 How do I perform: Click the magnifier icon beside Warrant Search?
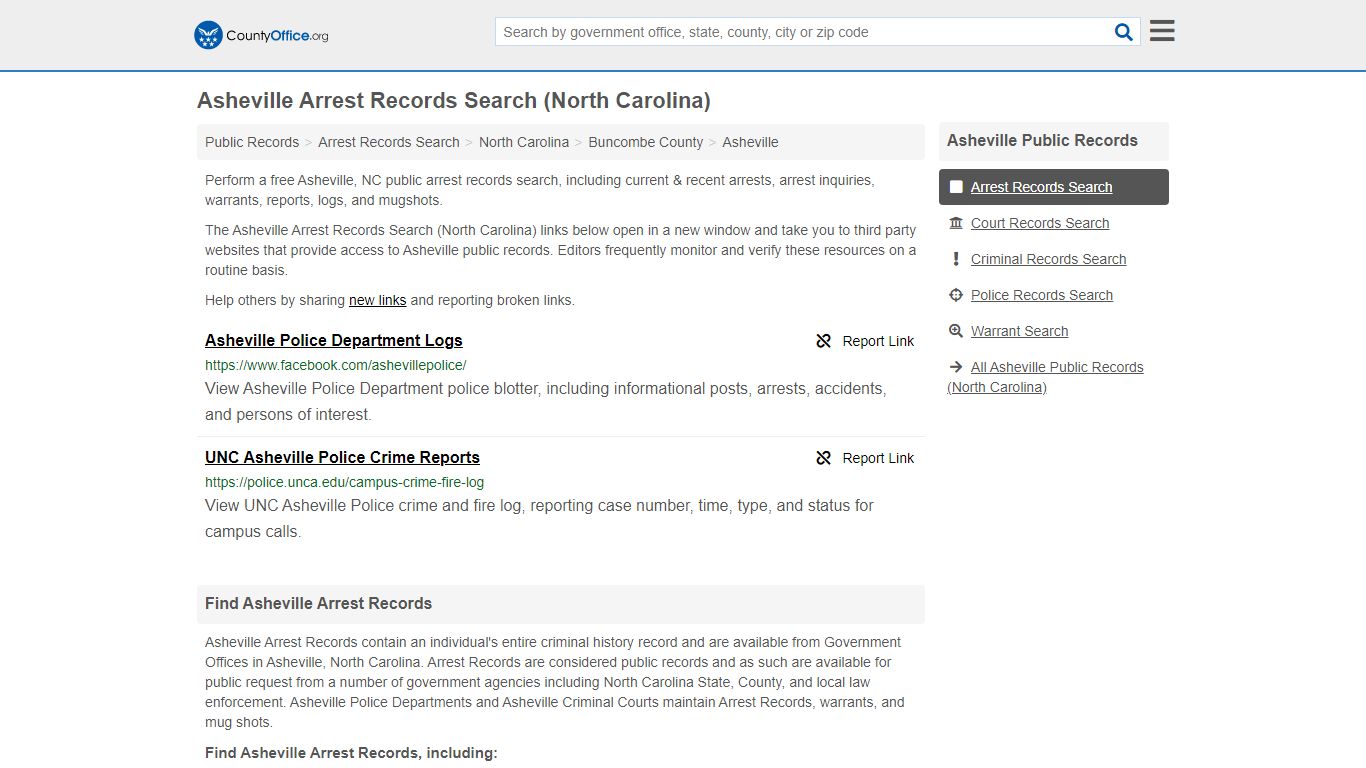(956, 331)
